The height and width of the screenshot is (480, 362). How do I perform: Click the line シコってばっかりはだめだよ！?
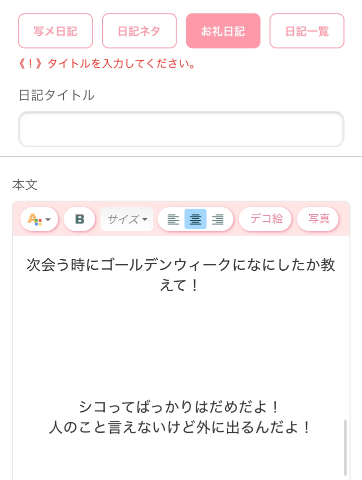[179, 407]
